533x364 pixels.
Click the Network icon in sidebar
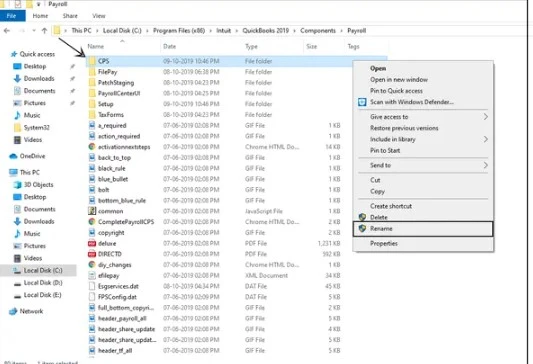[13, 311]
